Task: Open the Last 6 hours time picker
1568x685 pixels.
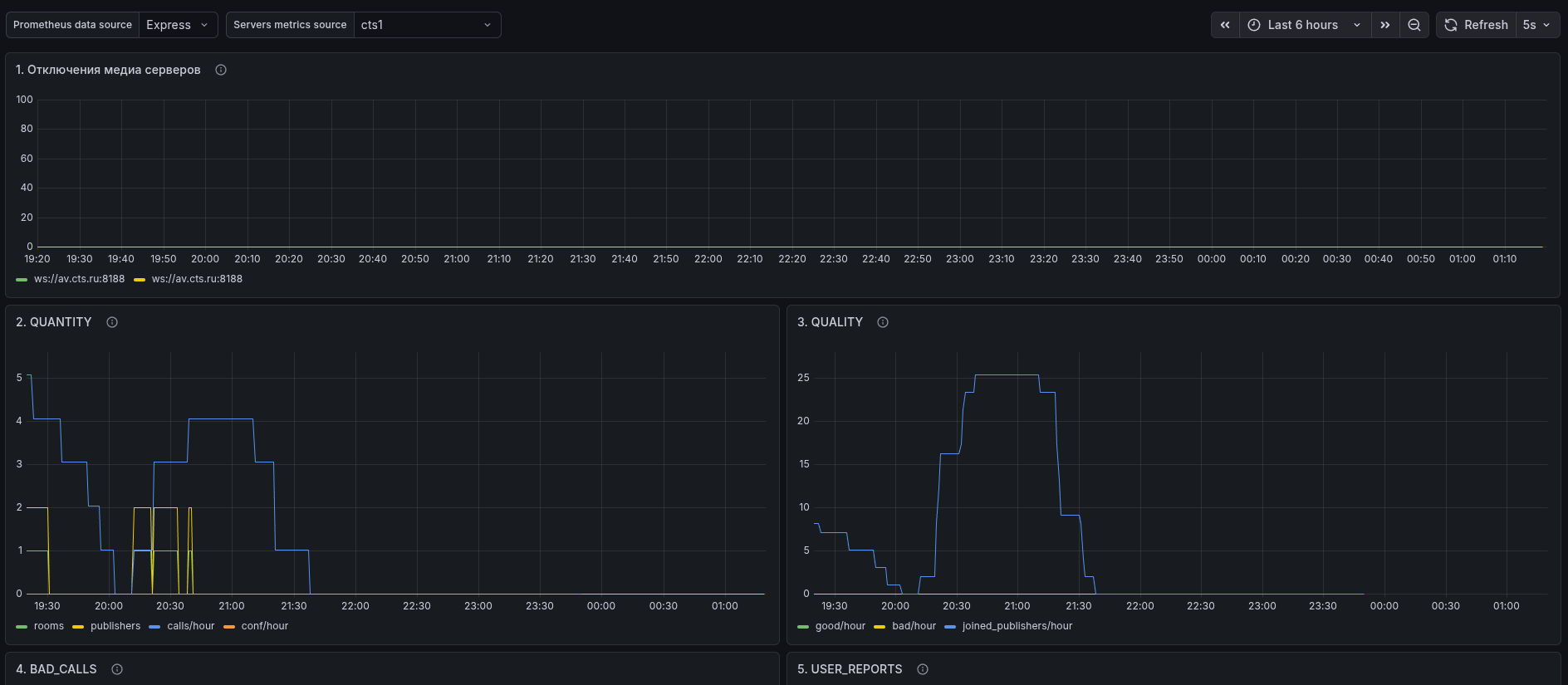Action: pos(1304,25)
